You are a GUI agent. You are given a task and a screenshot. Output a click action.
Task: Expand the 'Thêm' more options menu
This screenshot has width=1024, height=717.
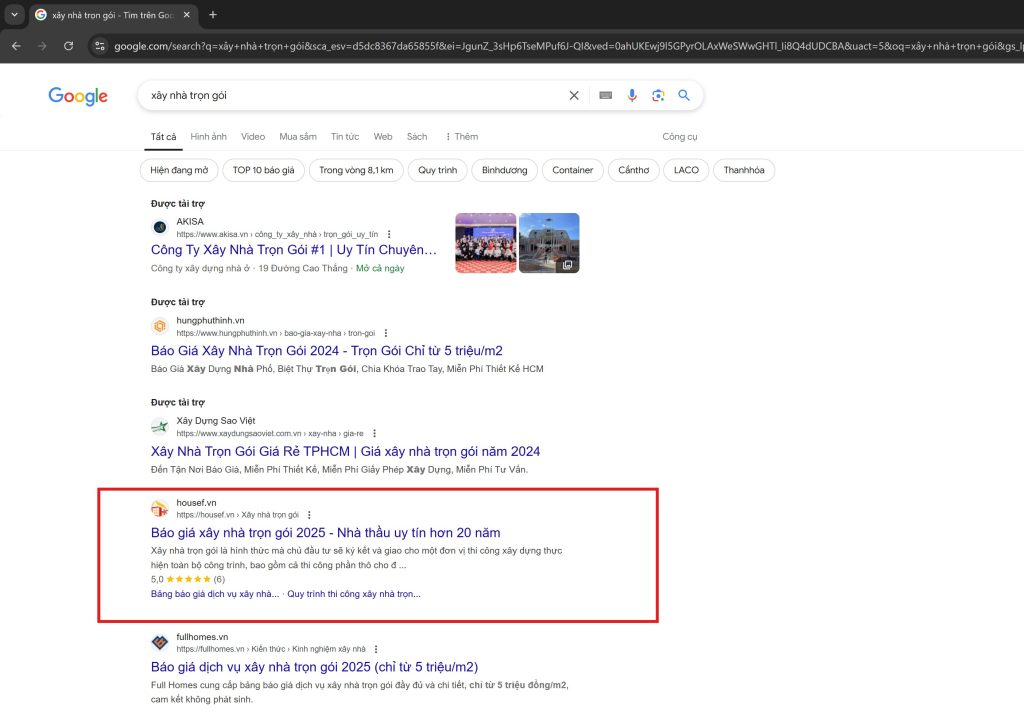click(462, 136)
